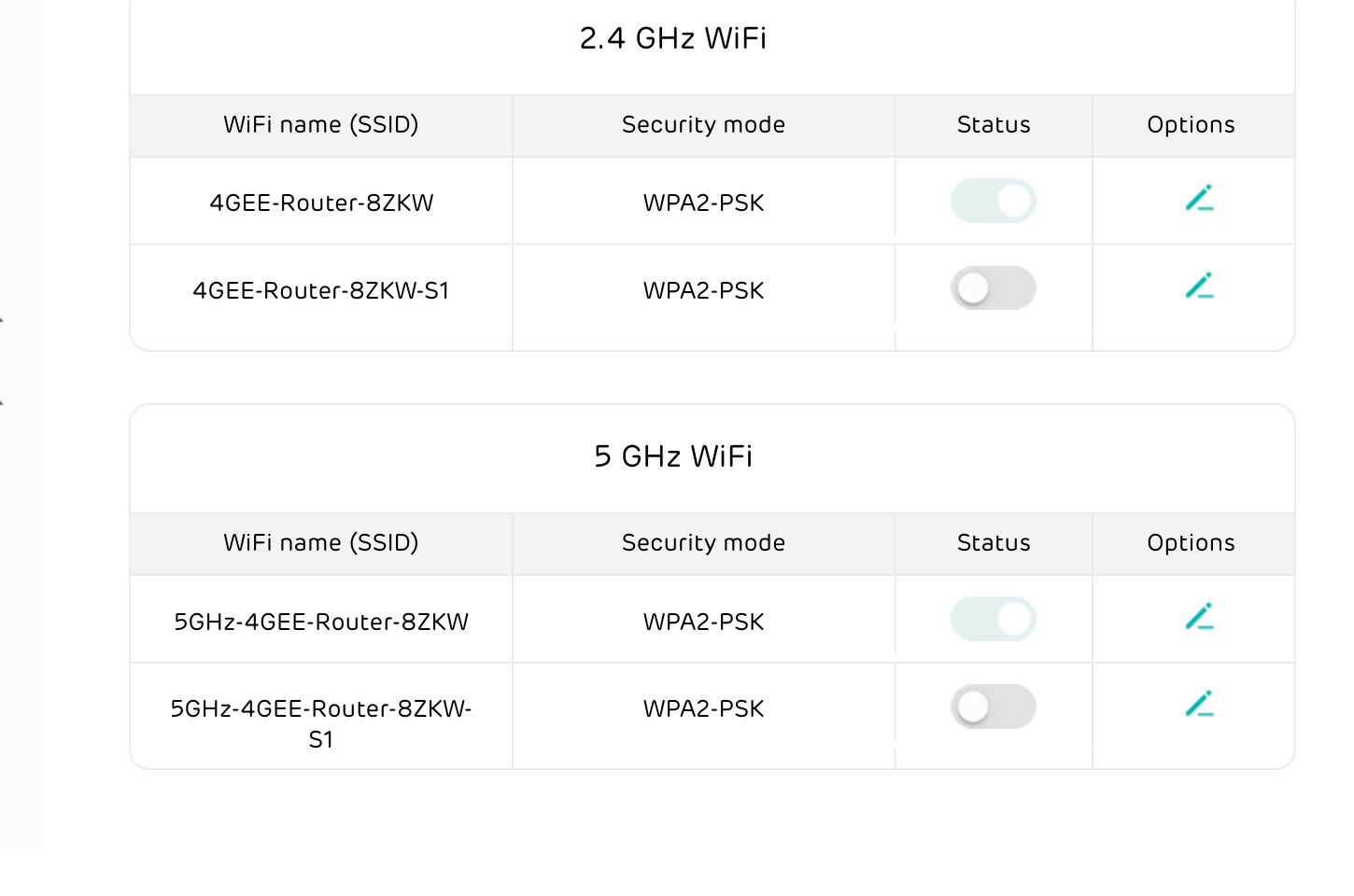1354x896 pixels.
Task: Turn off the 5GHz-4GEE-Router-8ZKW network
Action: click(x=993, y=618)
